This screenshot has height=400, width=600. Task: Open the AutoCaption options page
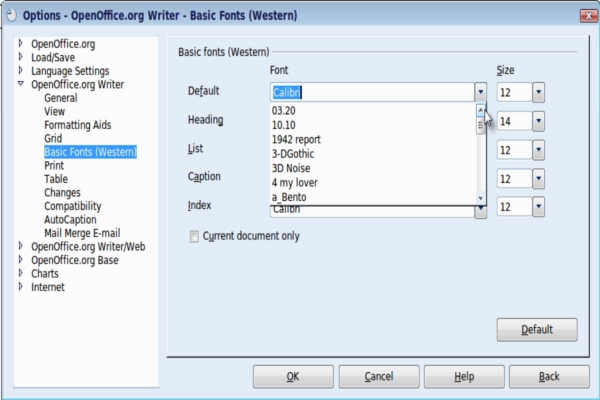tap(70, 219)
